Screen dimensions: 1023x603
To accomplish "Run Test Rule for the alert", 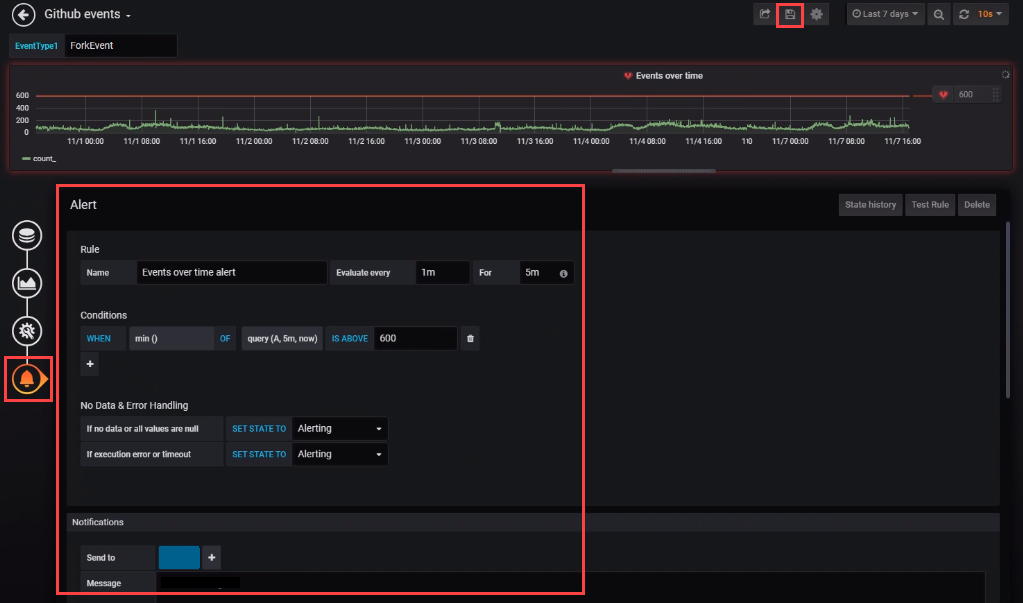I will 929,204.
